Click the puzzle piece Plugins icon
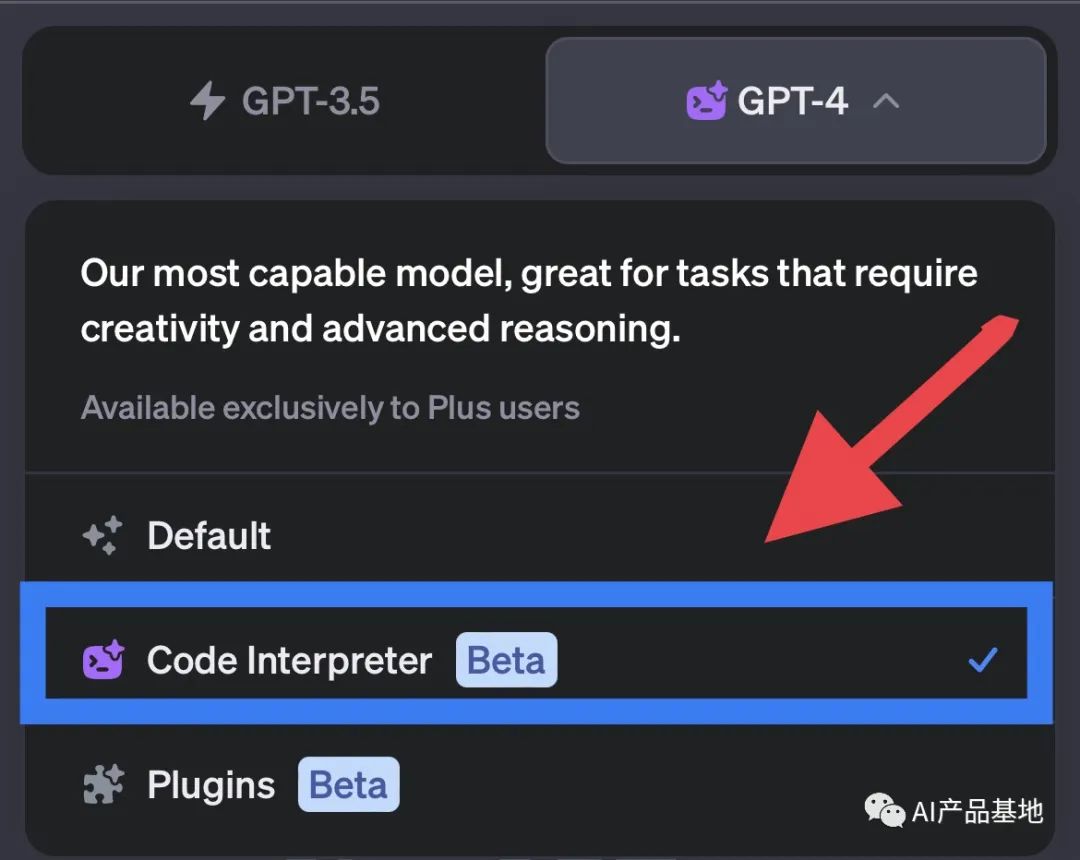The width and height of the screenshot is (1080, 860). [x=103, y=784]
